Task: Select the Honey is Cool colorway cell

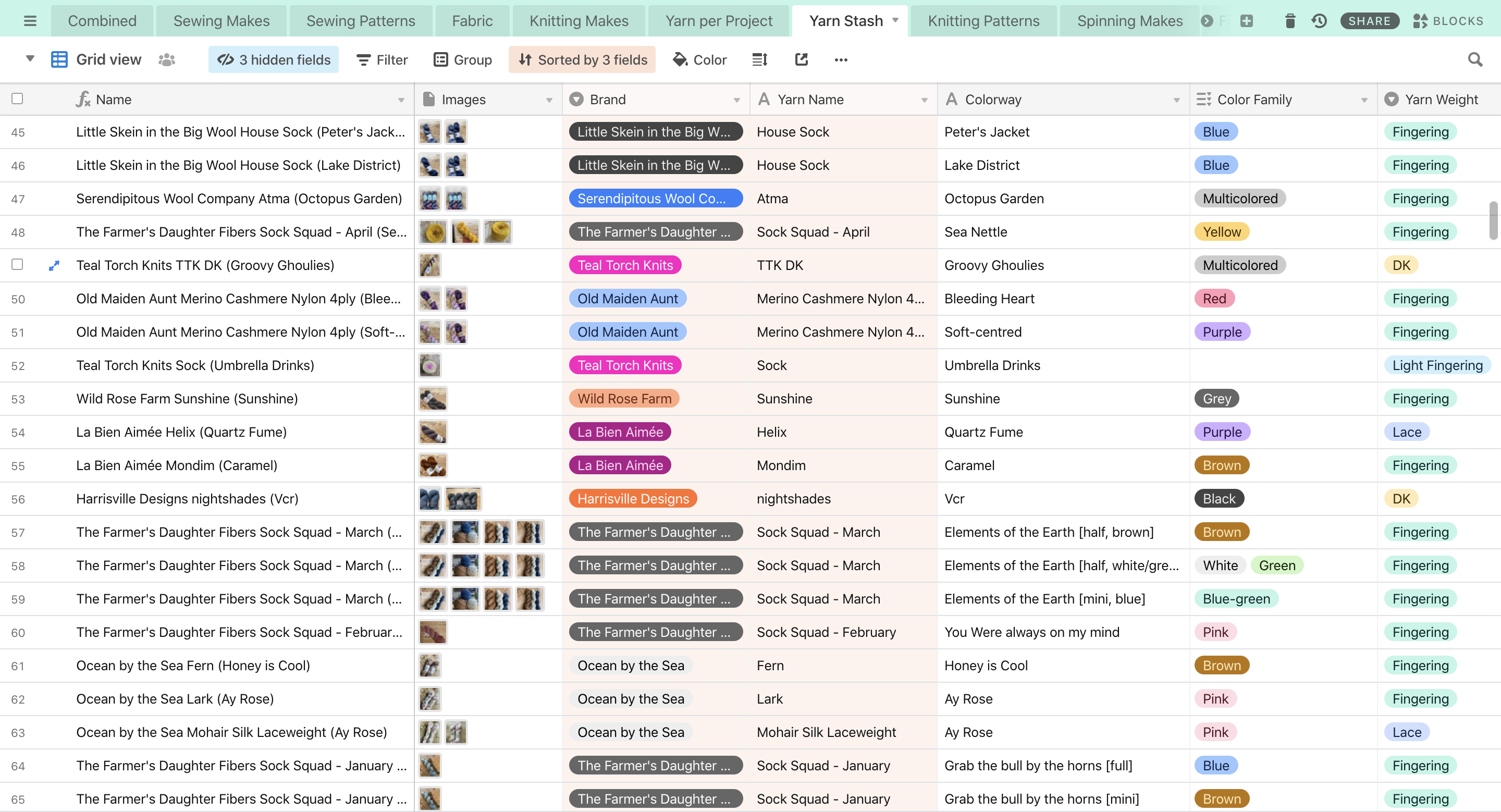Action: point(1063,666)
